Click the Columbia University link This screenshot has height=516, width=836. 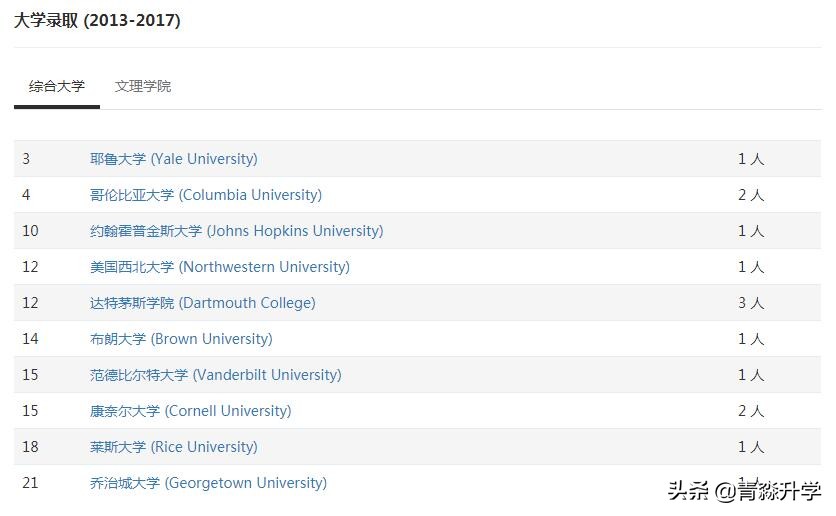point(205,195)
